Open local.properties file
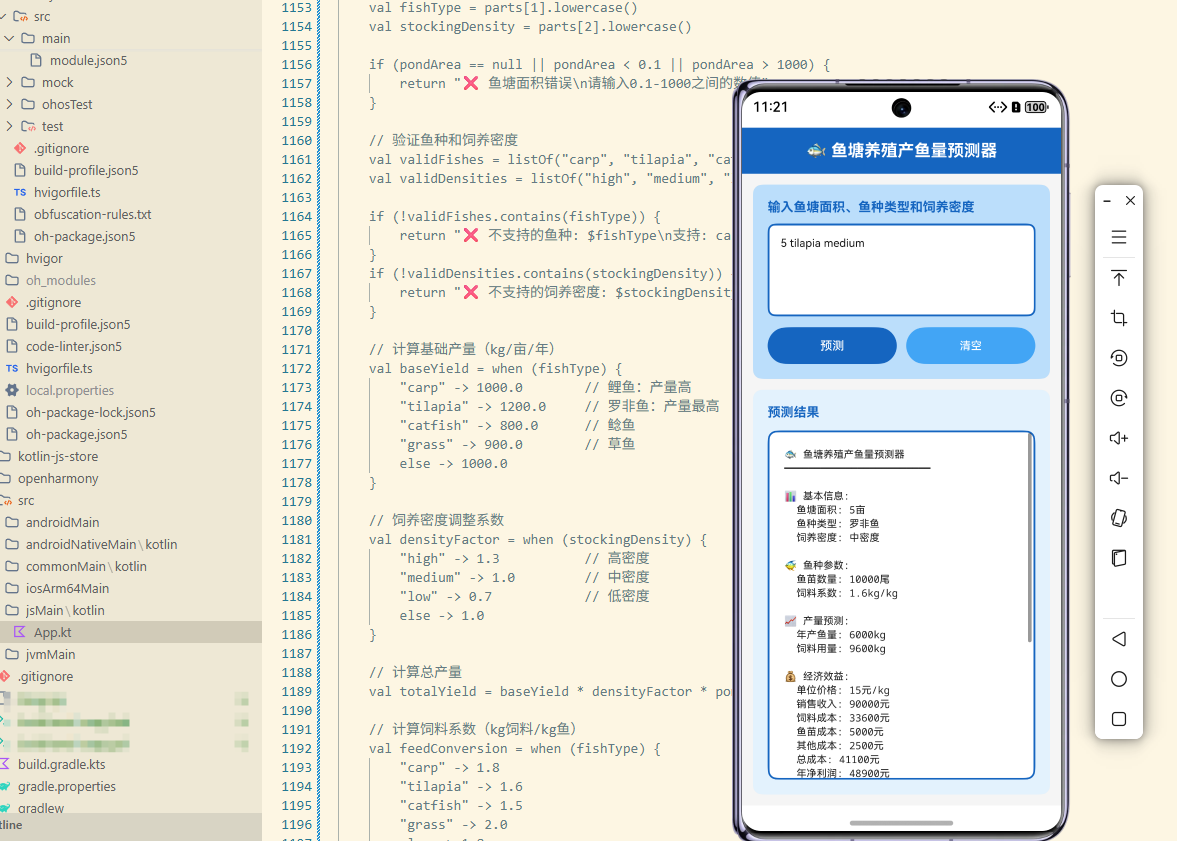The height and width of the screenshot is (841, 1177). point(70,390)
